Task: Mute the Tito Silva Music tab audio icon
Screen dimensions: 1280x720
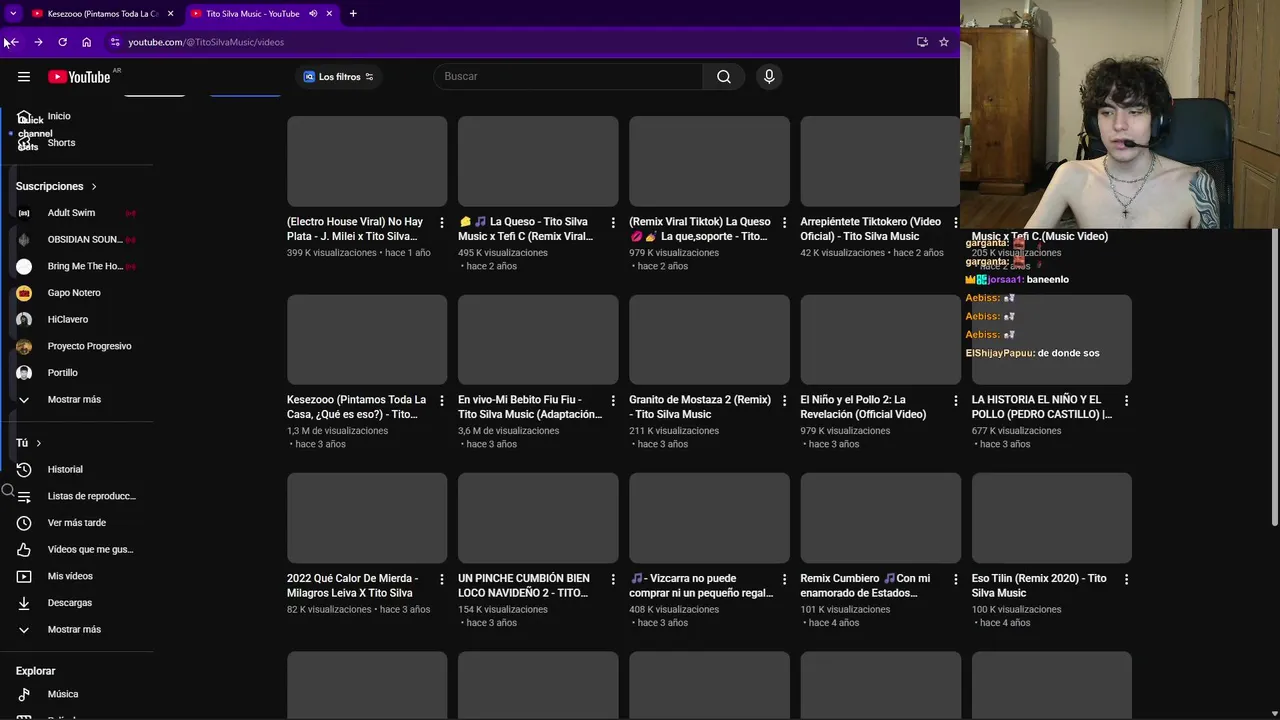Action: pyautogui.click(x=313, y=13)
